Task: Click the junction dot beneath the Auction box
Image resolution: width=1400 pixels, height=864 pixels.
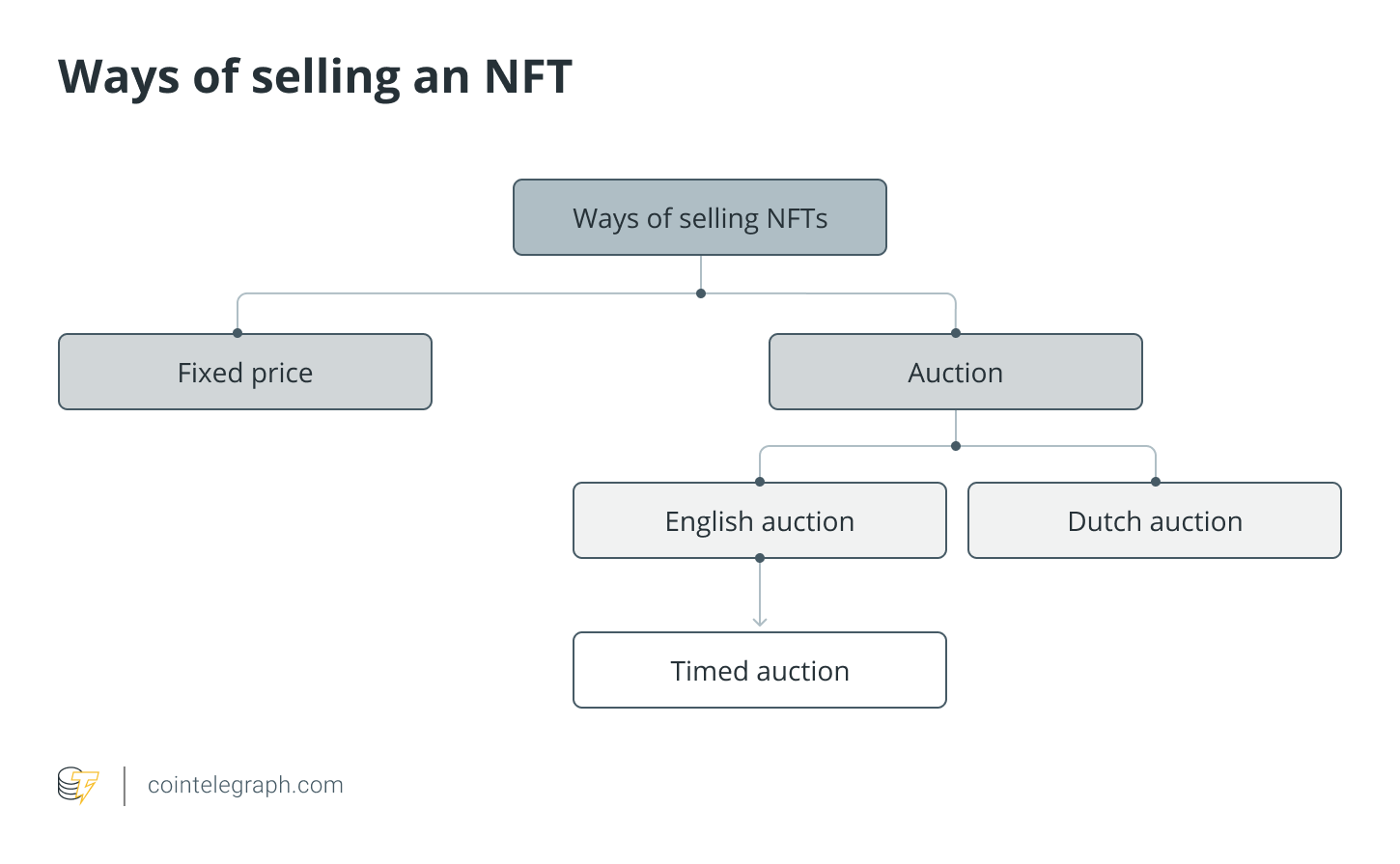Action: click(x=956, y=446)
